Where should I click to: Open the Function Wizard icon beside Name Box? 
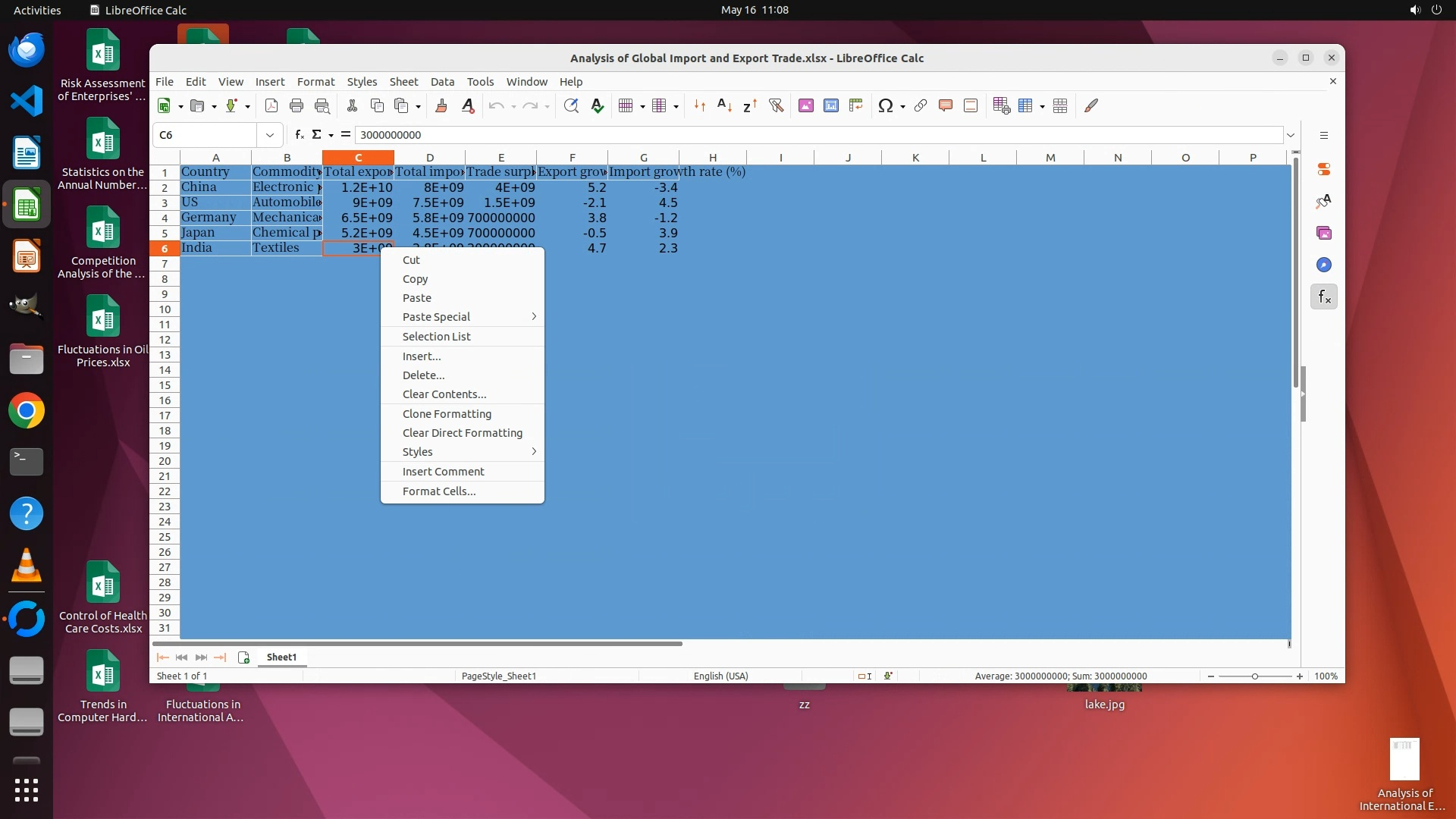point(300,135)
